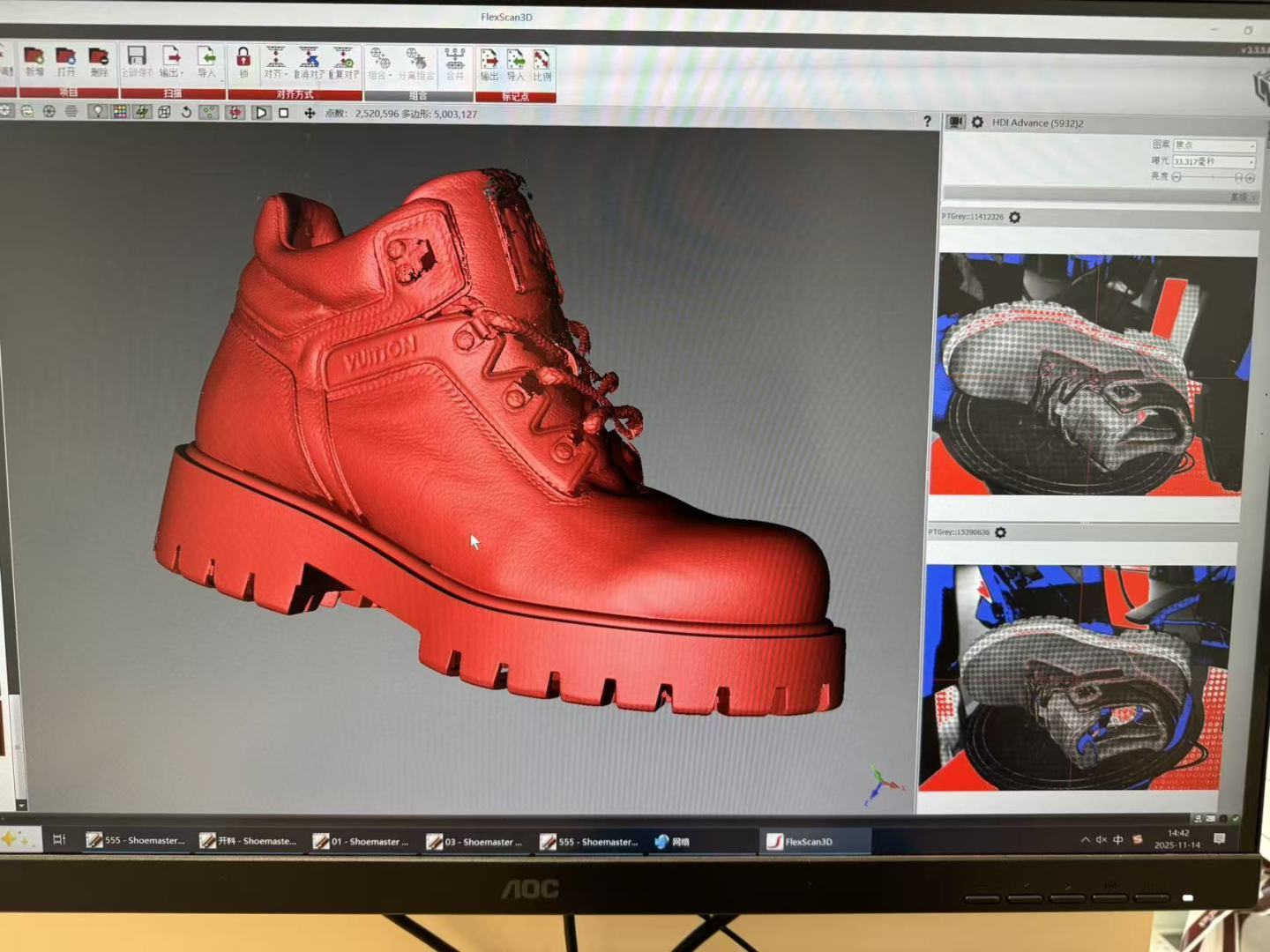This screenshot has height=952, width=1270.
Task: Click the help question mark button
Action: point(927,122)
